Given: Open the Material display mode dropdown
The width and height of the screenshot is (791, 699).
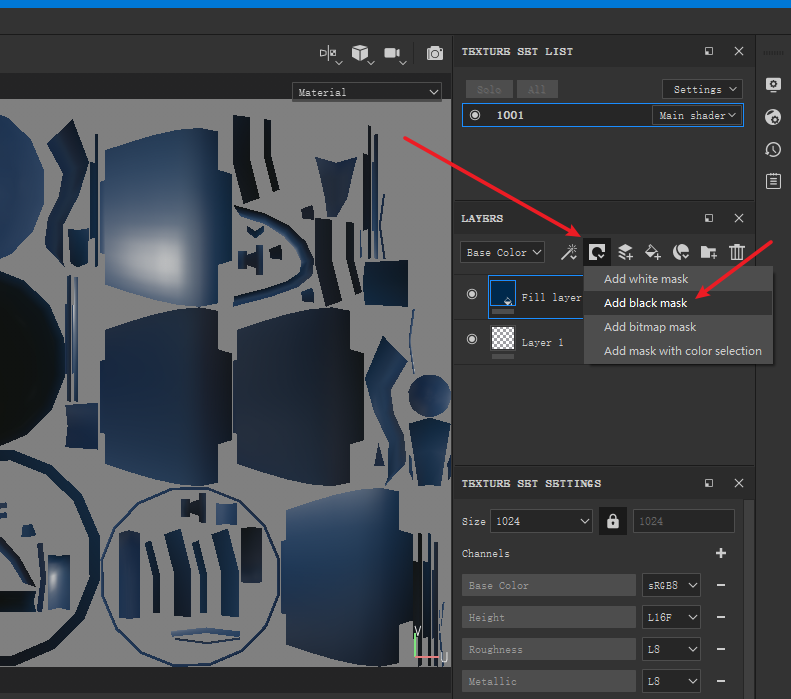Looking at the screenshot, I should click(x=367, y=92).
